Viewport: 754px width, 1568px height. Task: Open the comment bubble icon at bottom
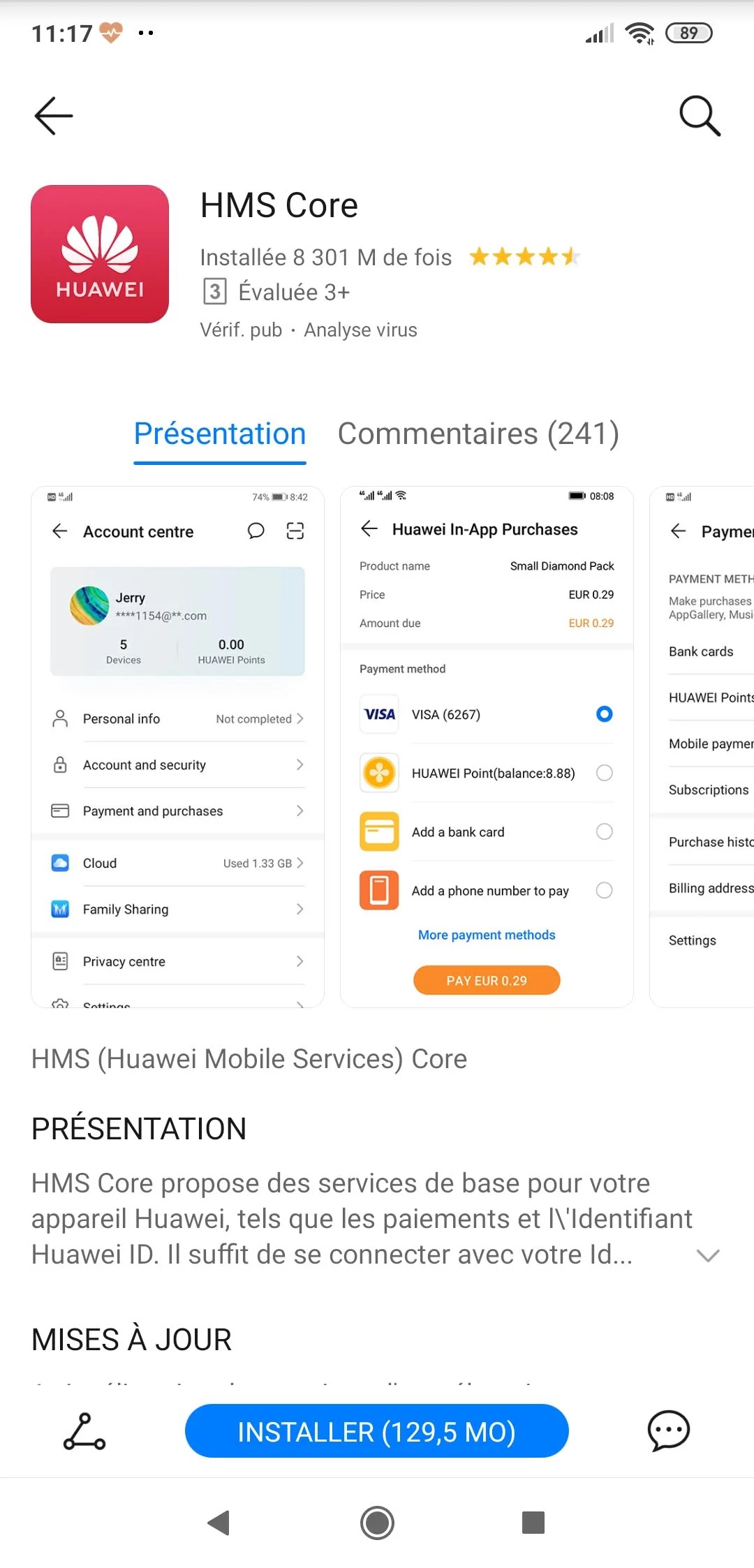[x=669, y=1430]
